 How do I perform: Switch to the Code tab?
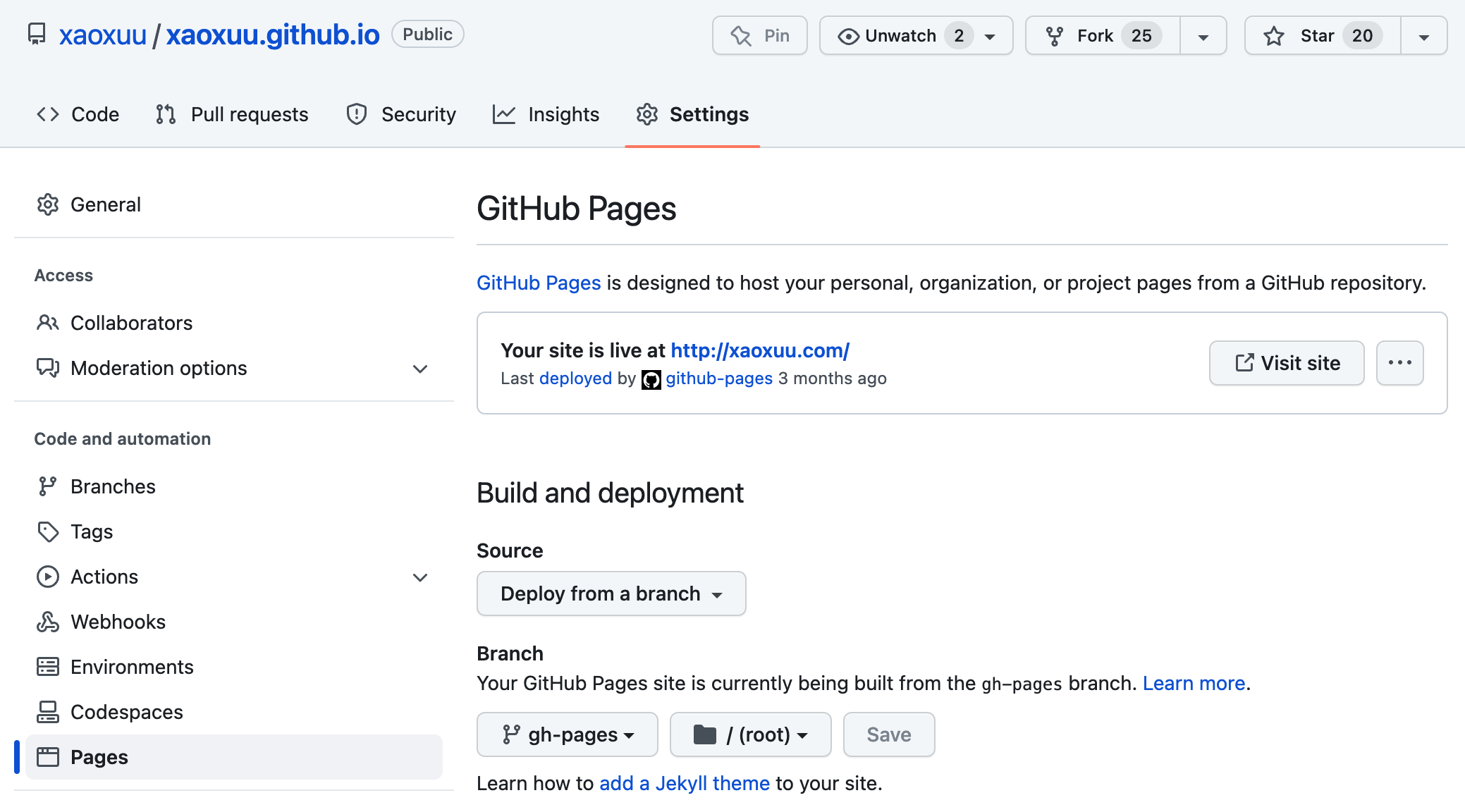(78, 114)
